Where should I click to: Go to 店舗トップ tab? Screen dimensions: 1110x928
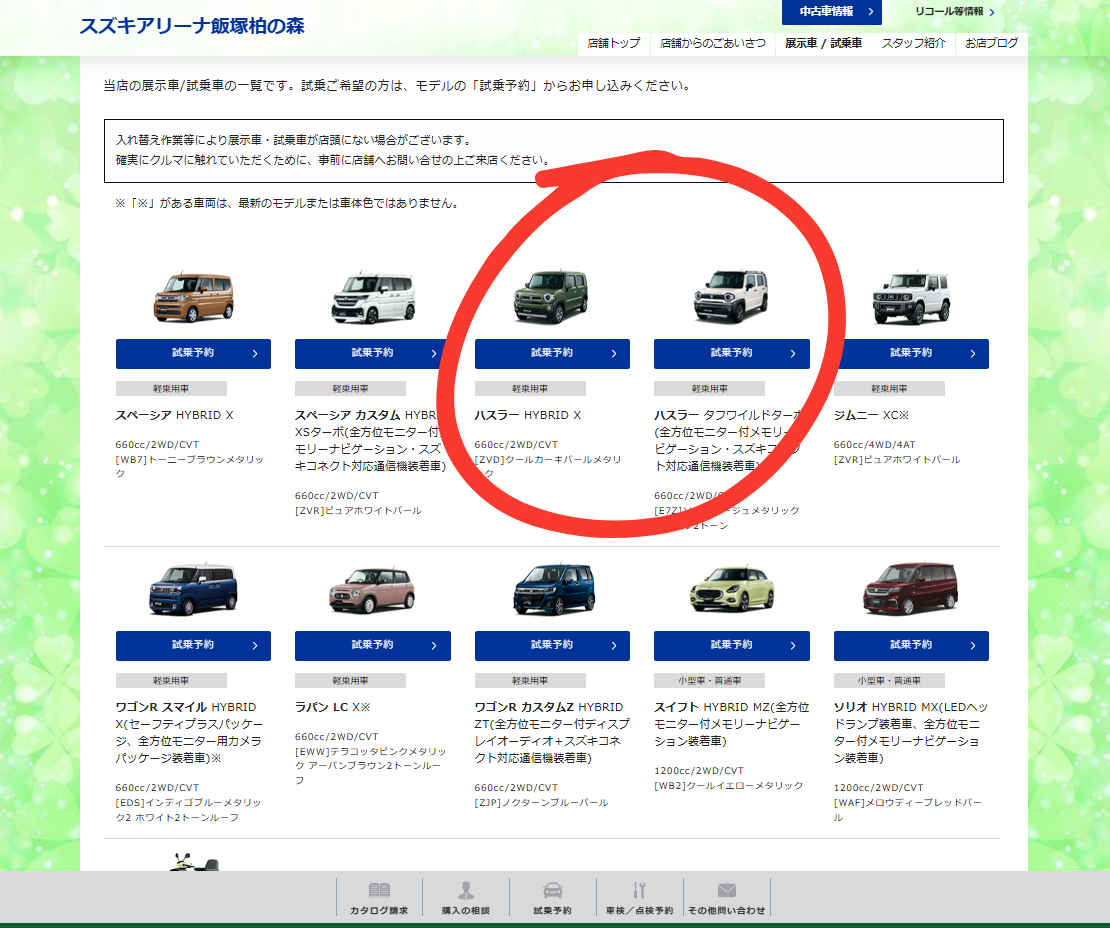614,43
